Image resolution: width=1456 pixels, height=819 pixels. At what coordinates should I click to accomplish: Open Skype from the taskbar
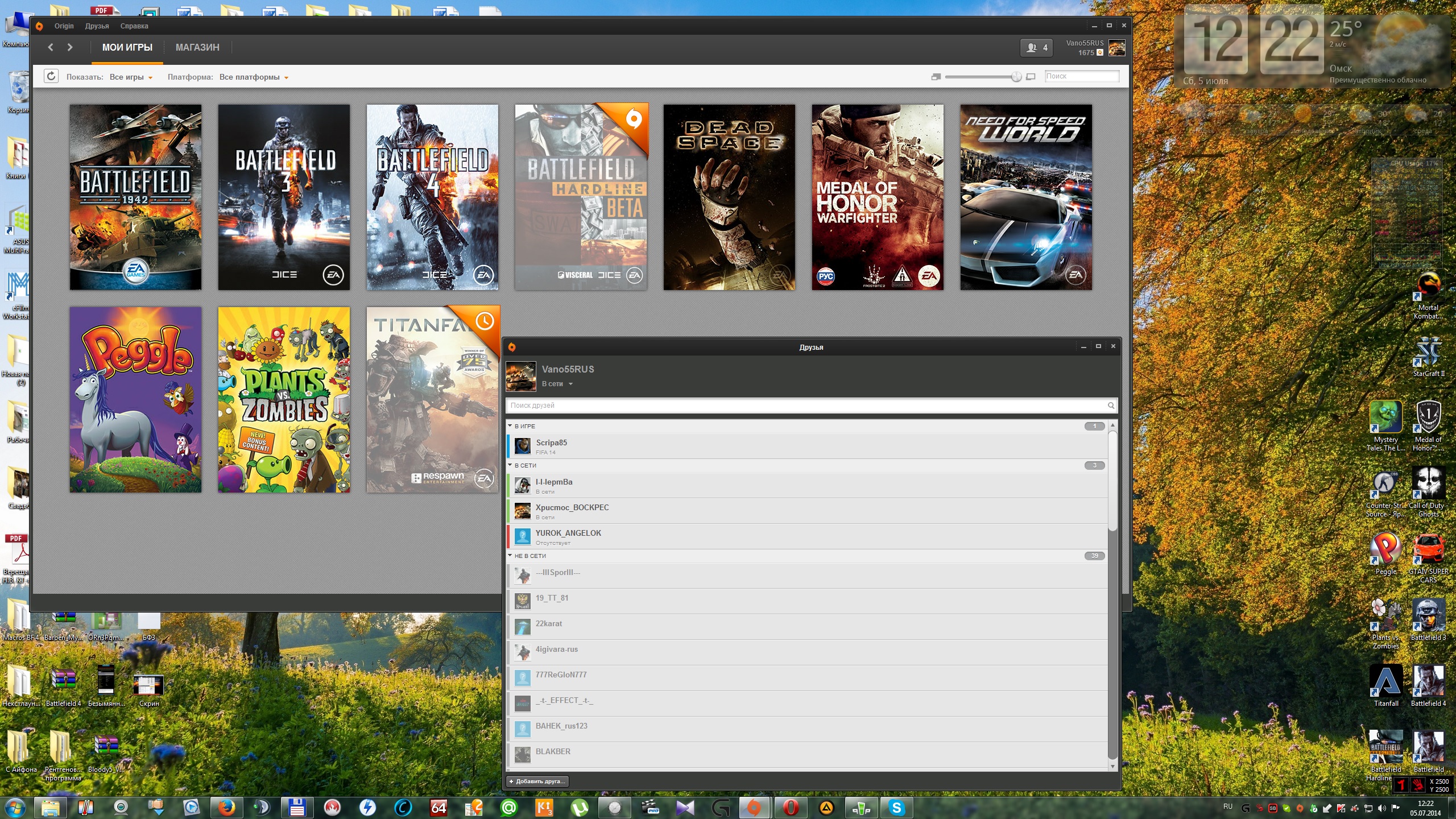(x=896, y=807)
